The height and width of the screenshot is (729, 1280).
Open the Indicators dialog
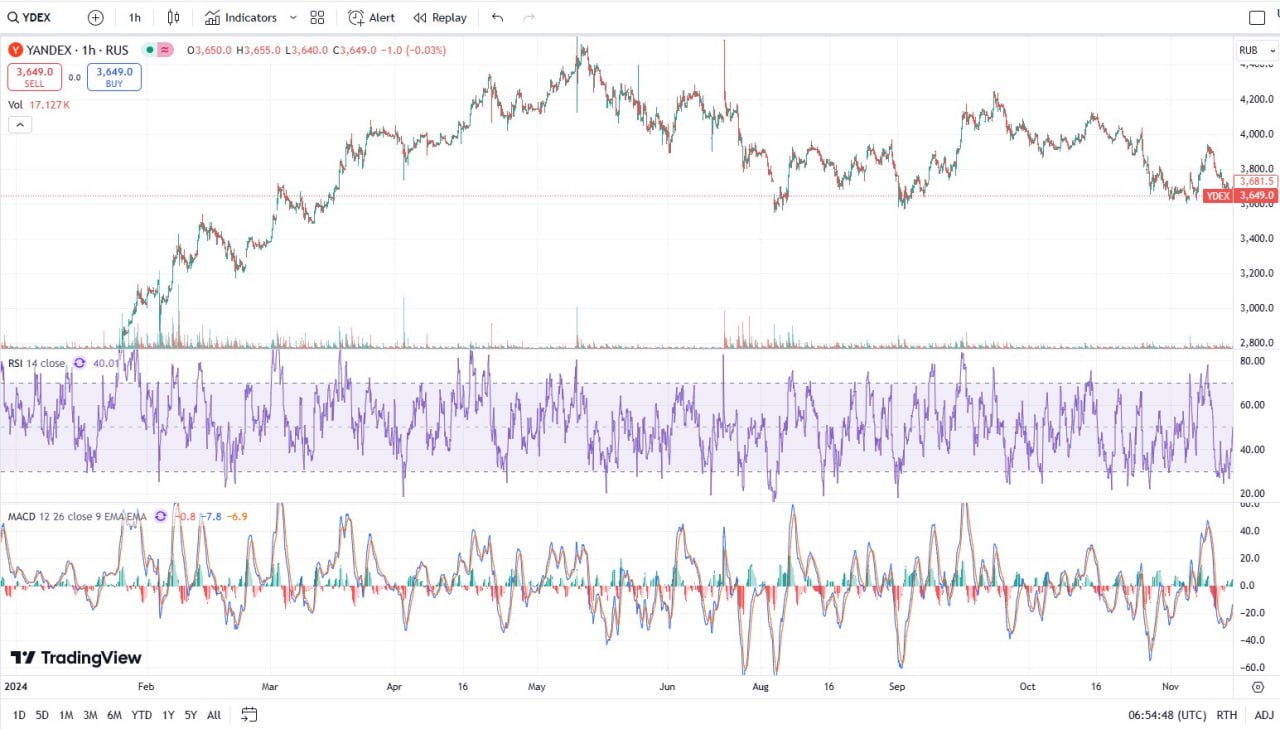point(241,17)
